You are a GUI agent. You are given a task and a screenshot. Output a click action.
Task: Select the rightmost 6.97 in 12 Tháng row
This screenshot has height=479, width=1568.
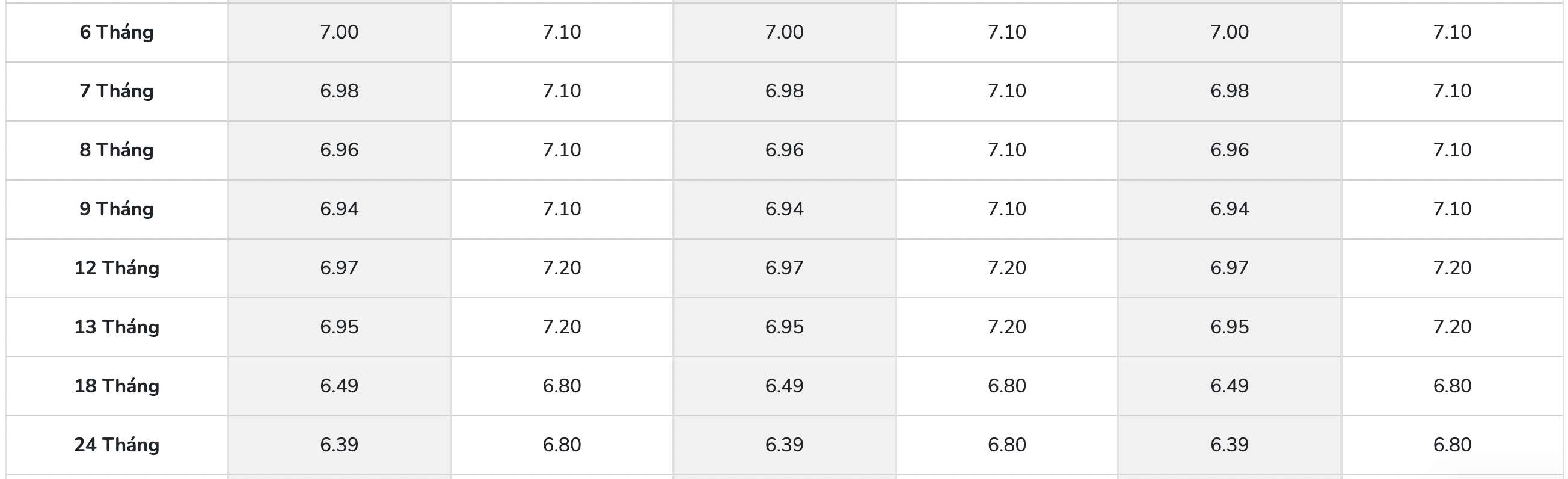click(1229, 268)
